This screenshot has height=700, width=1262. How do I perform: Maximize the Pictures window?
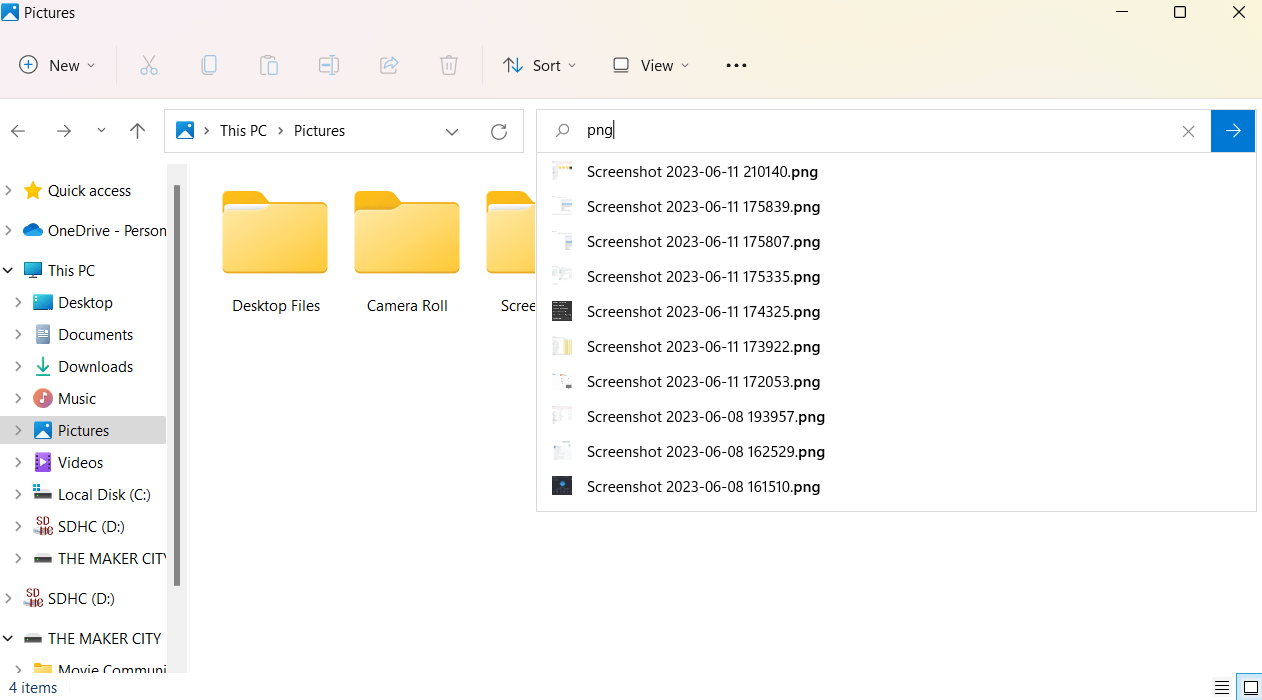click(1180, 13)
